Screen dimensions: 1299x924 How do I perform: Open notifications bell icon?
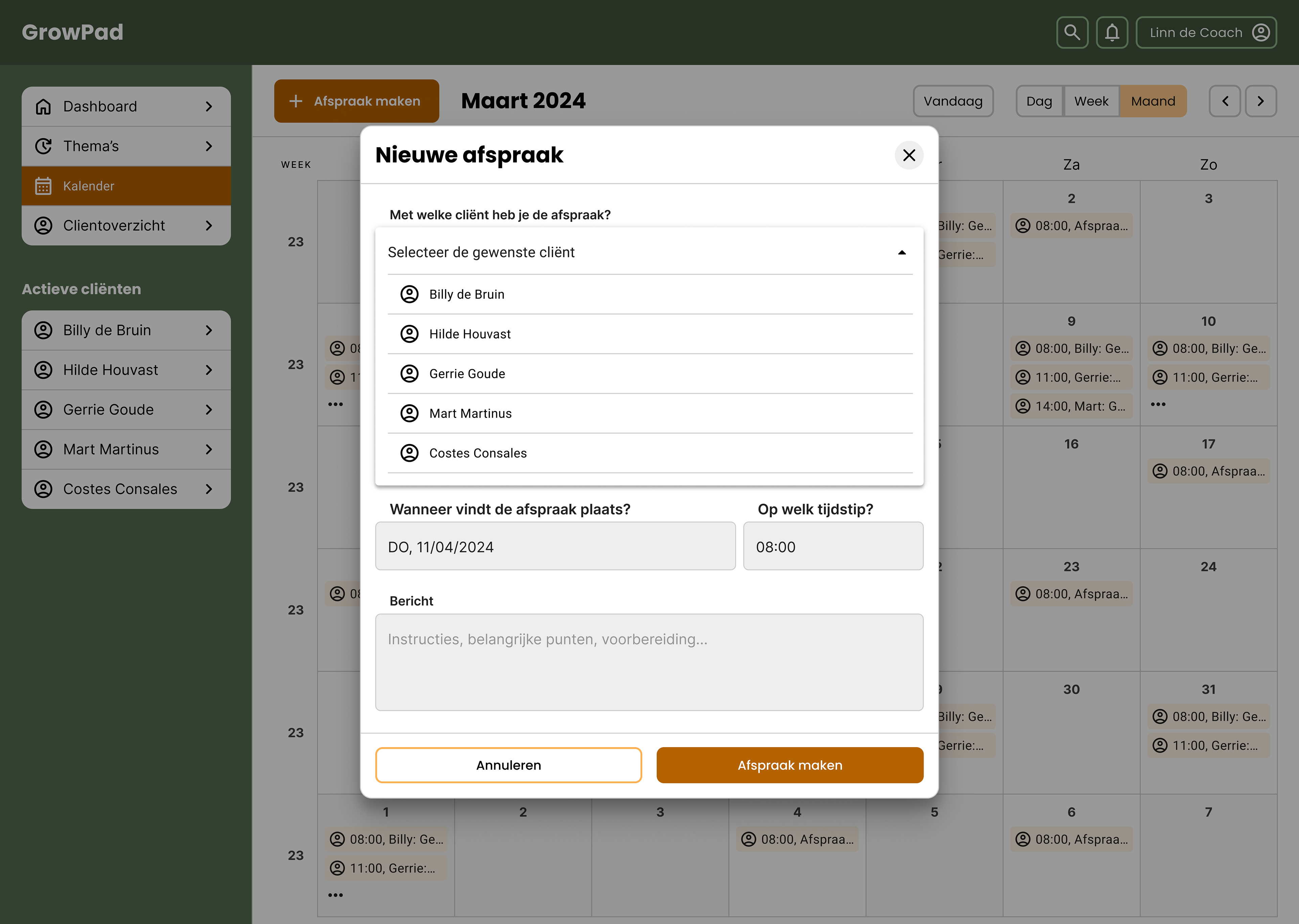[x=1112, y=32]
